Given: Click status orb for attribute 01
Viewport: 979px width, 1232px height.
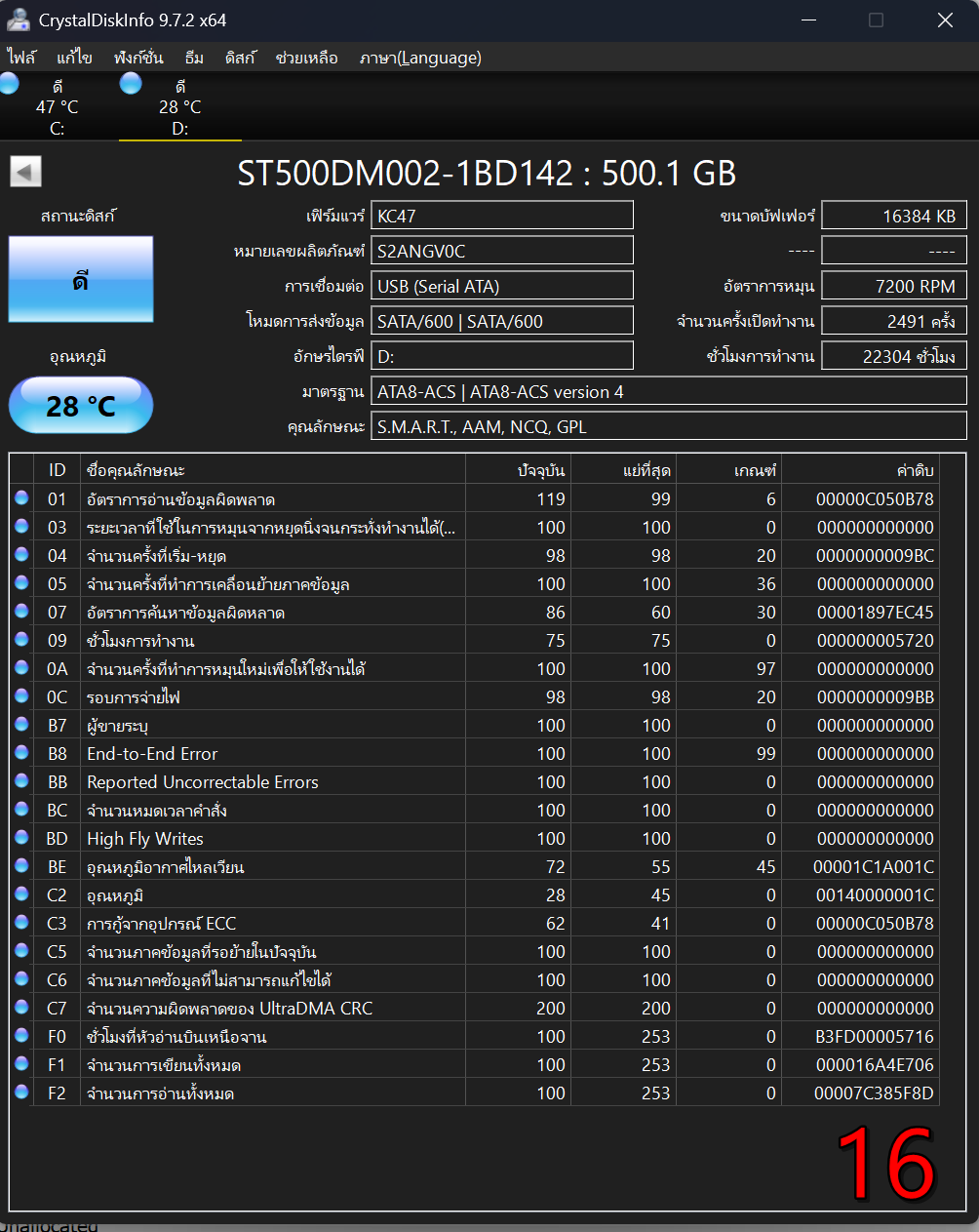Looking at the screenshot, I should tap(21, 498).
